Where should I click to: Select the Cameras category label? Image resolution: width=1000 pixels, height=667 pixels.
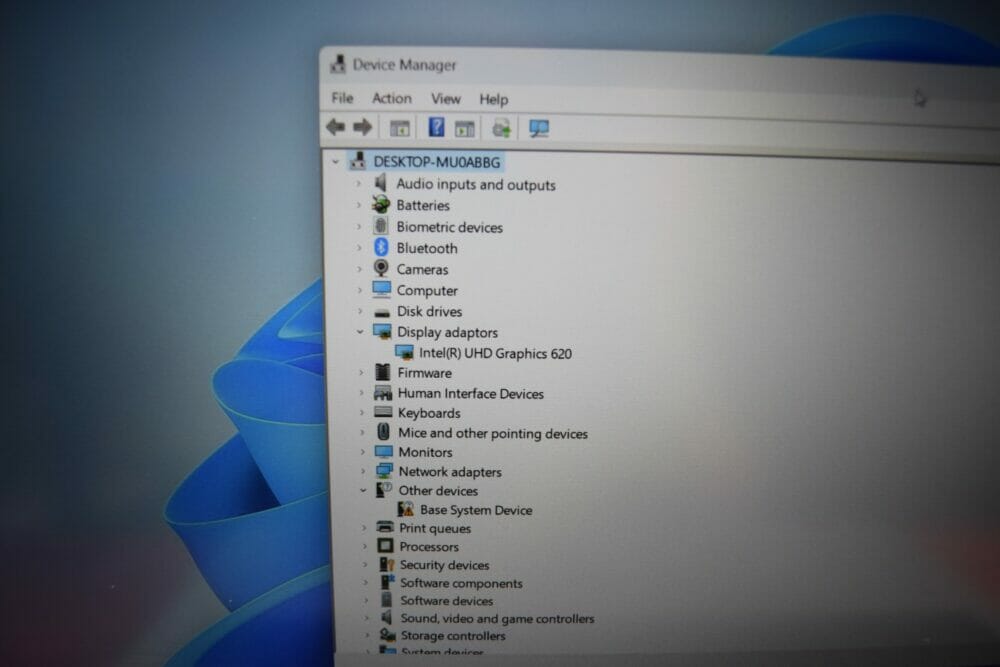[422, 269]
